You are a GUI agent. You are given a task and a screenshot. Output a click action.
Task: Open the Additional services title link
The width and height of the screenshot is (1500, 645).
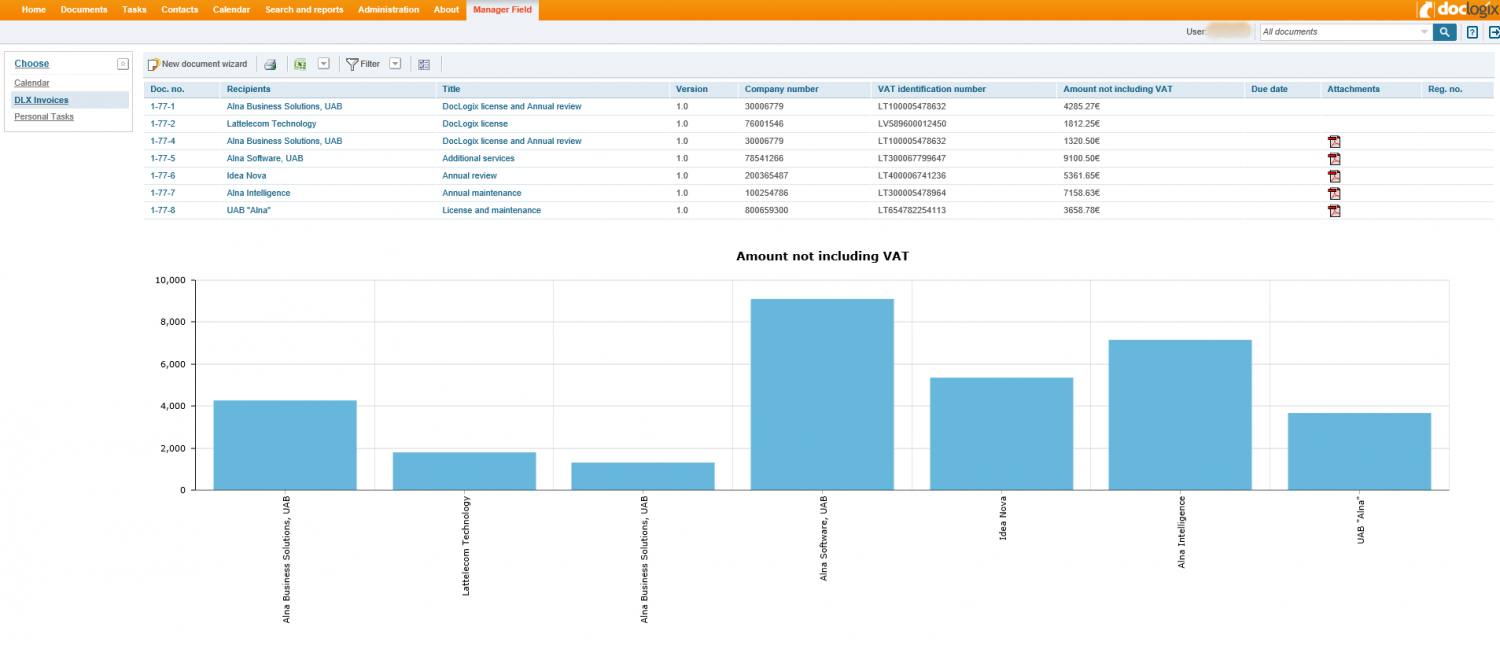point(479,158)
